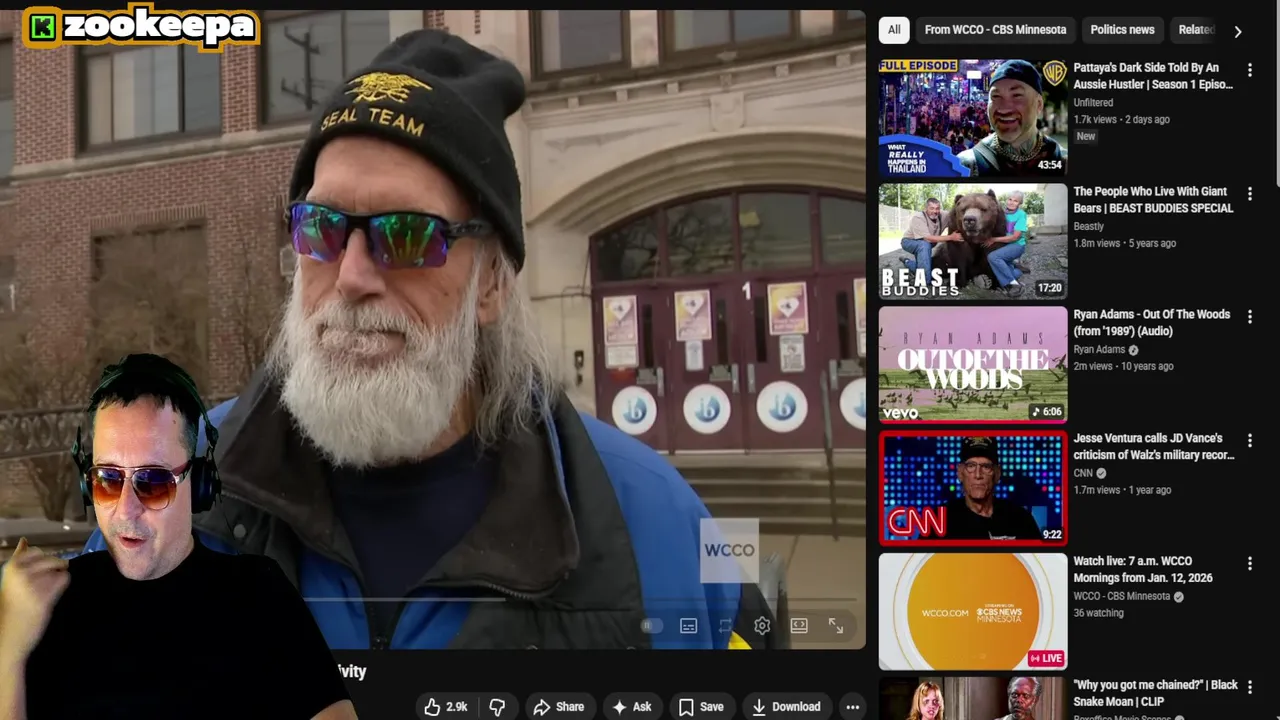The width and height of the screenshot is (1280, 720).
Task: Click the Ask AI button
Action: tap(632, 707)
